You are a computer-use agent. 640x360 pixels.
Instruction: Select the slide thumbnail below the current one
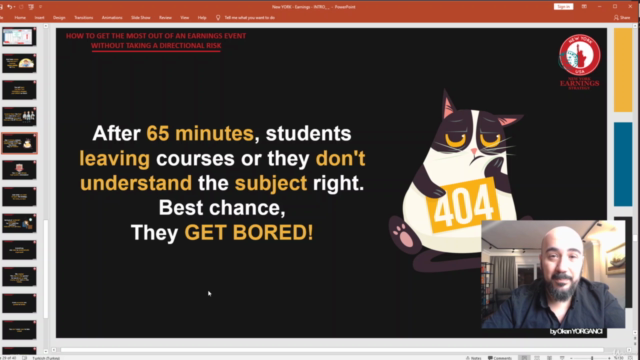click(x=19, y=170)
